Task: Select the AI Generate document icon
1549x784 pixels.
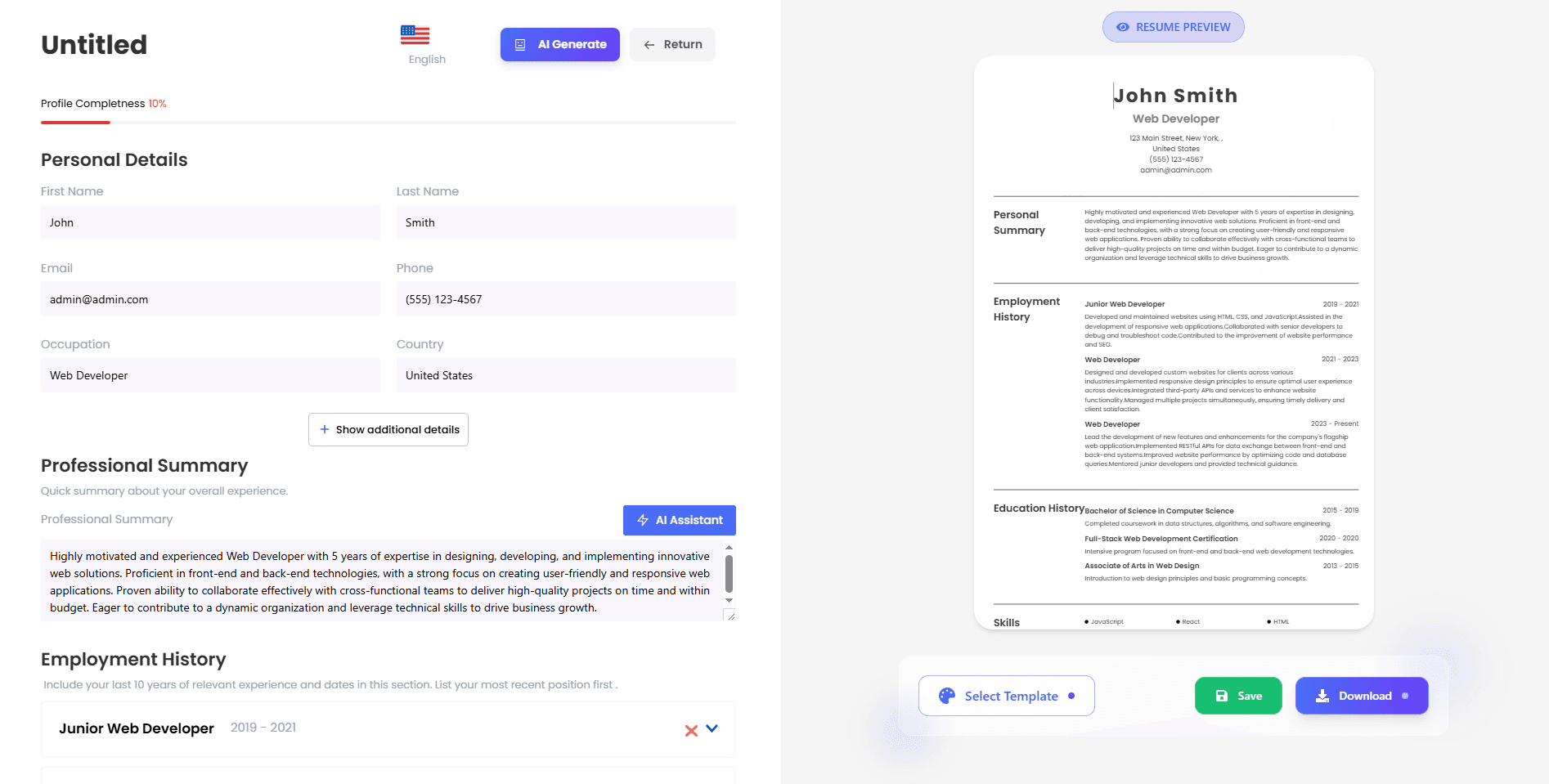Action: tap(521, 44)
